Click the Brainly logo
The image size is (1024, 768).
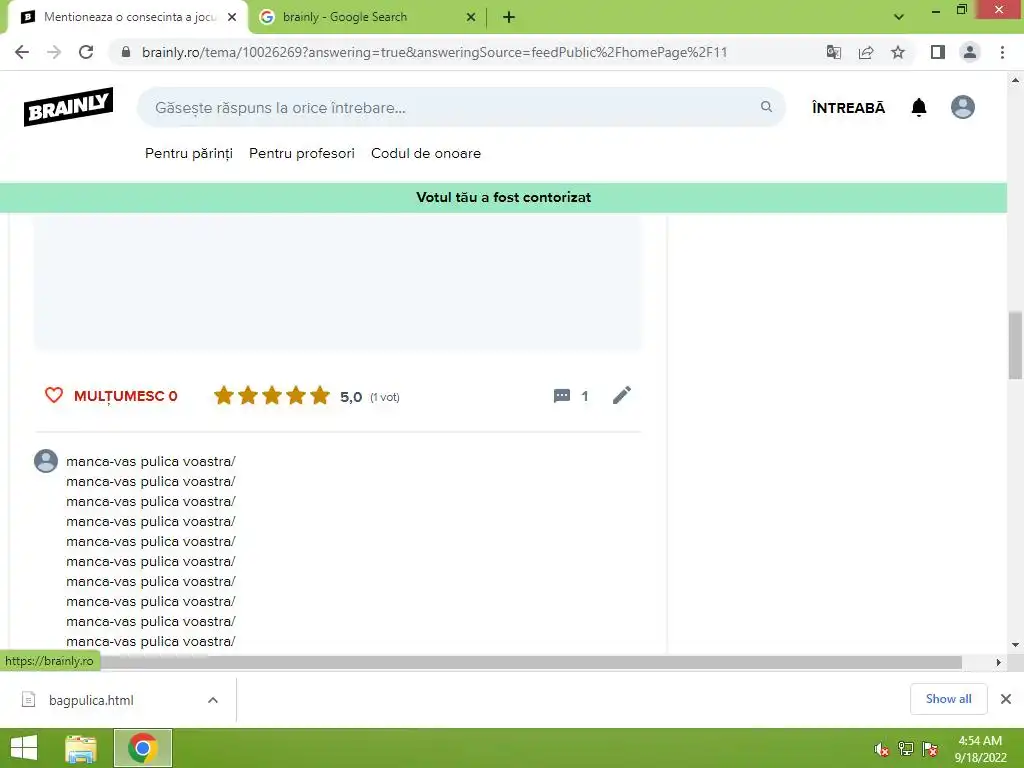[x=69, y=106]
